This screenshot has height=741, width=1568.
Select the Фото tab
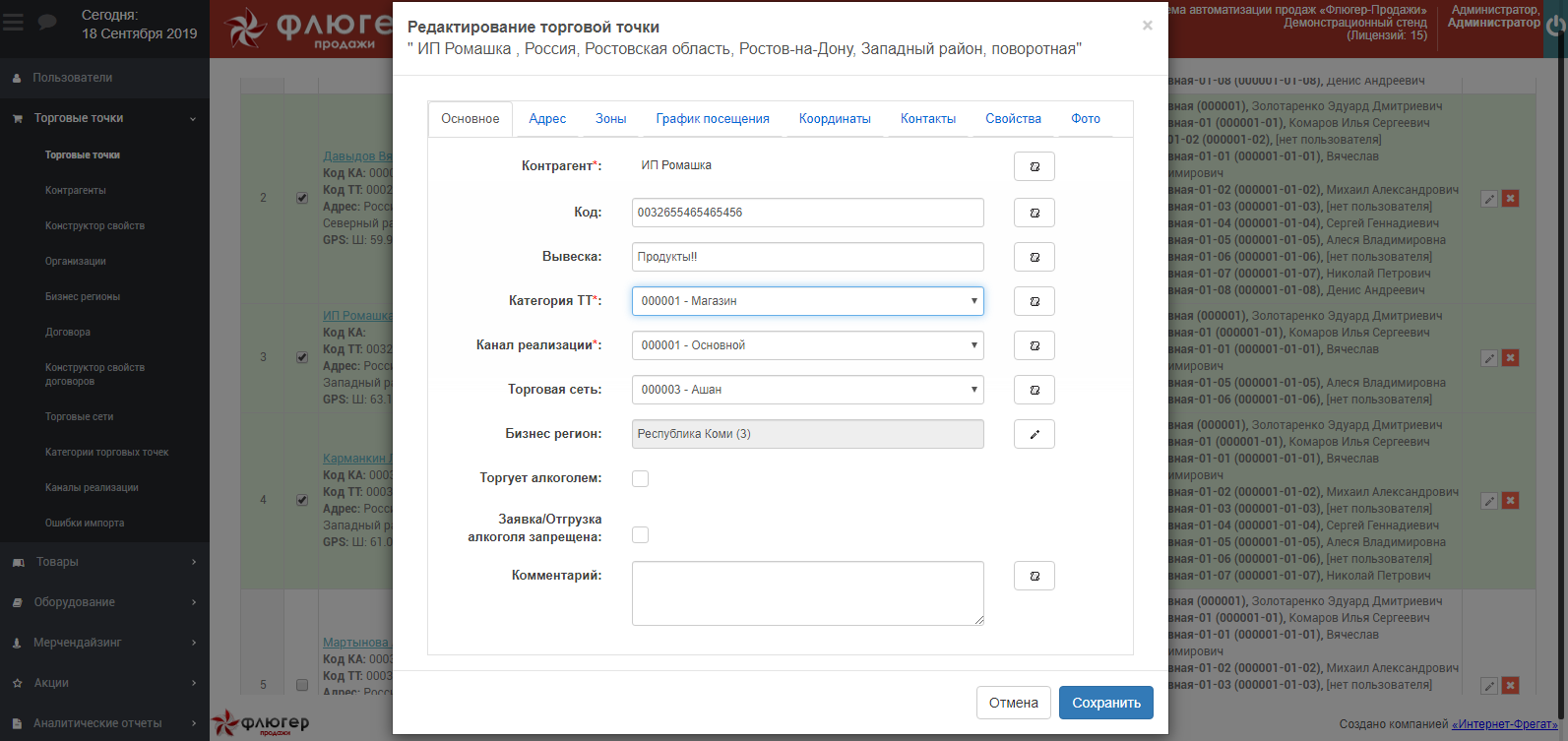click(x=1086, y=119)
